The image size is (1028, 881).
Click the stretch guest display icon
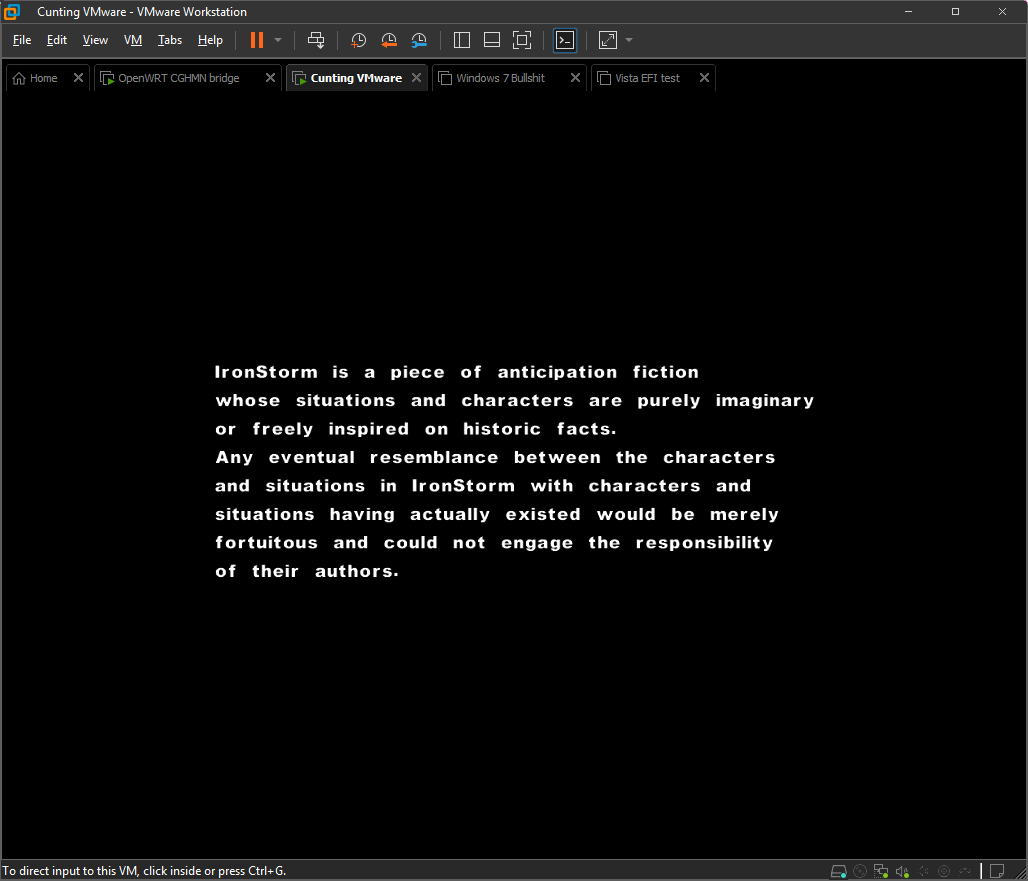(608, 40)
